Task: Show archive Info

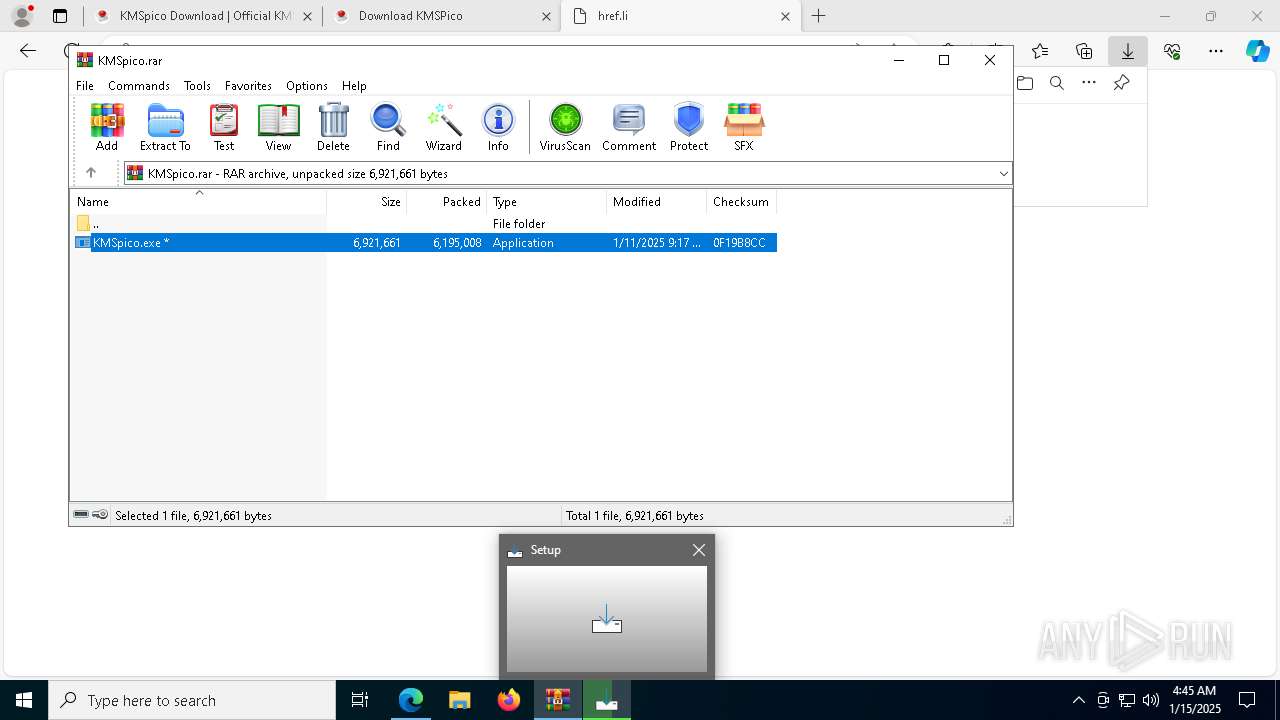Action: [x=498, y=127]
